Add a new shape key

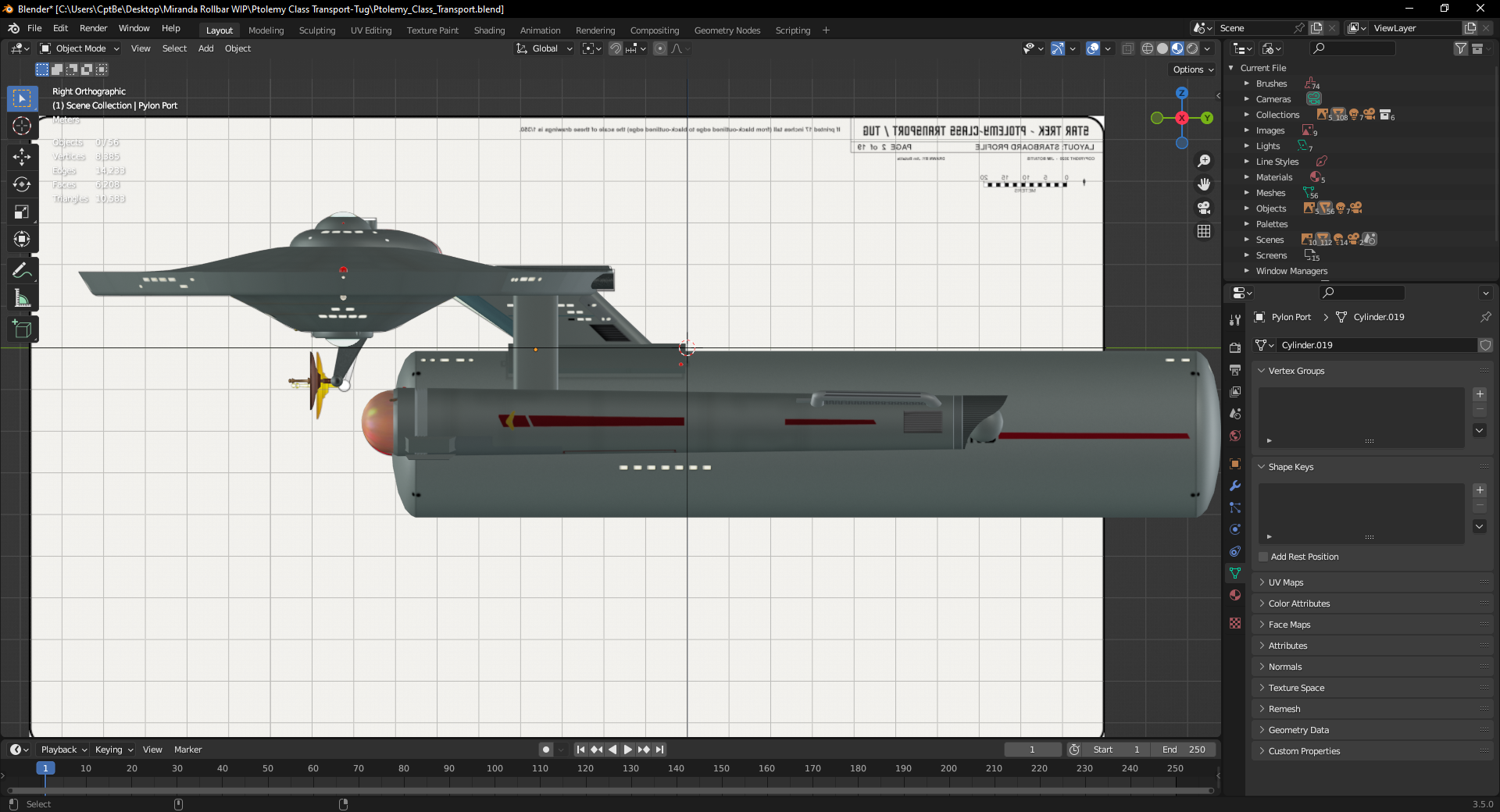coord(1480,490)
